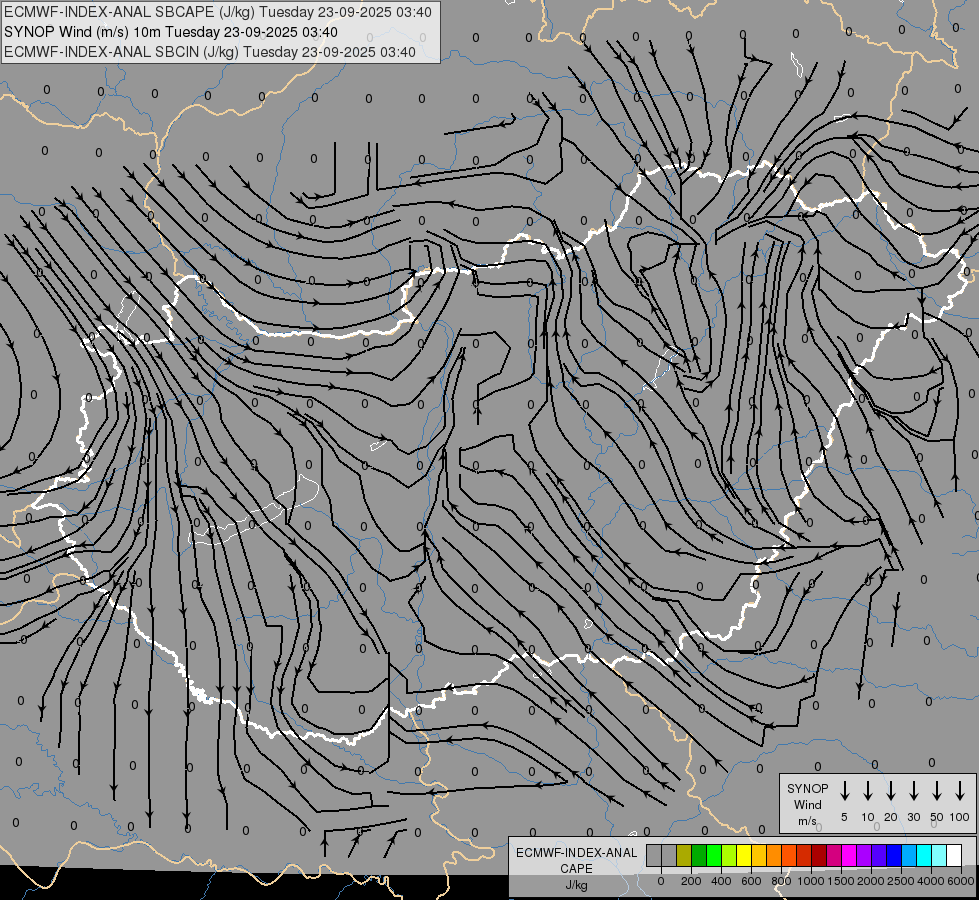Select the cyan 4000 J/kg legend swatch
The width and height of the screenshot is (979, 900).
point(925,856)
